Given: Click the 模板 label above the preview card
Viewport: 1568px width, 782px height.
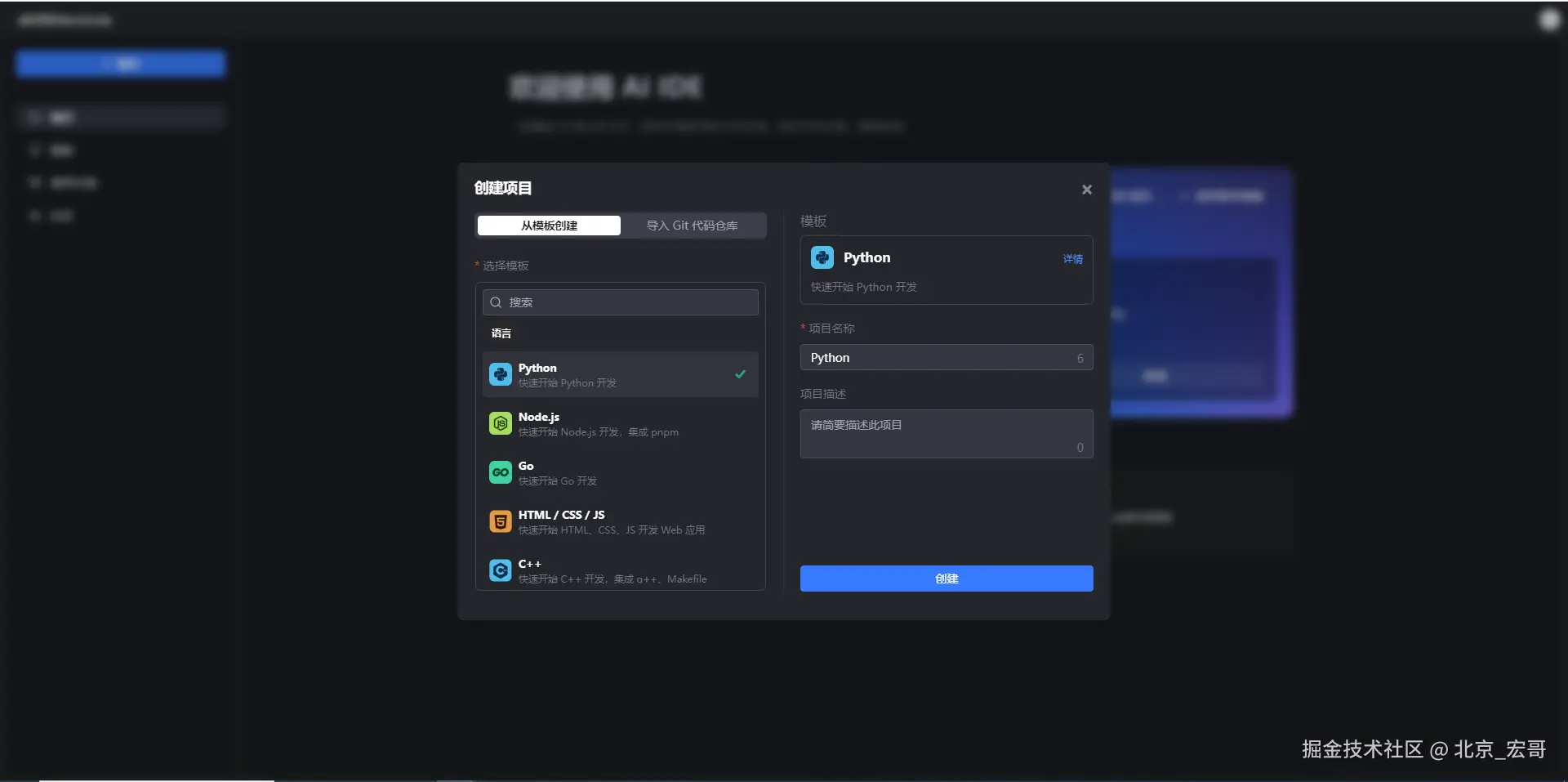Looking at the screenshot, I should coord(813,221).
